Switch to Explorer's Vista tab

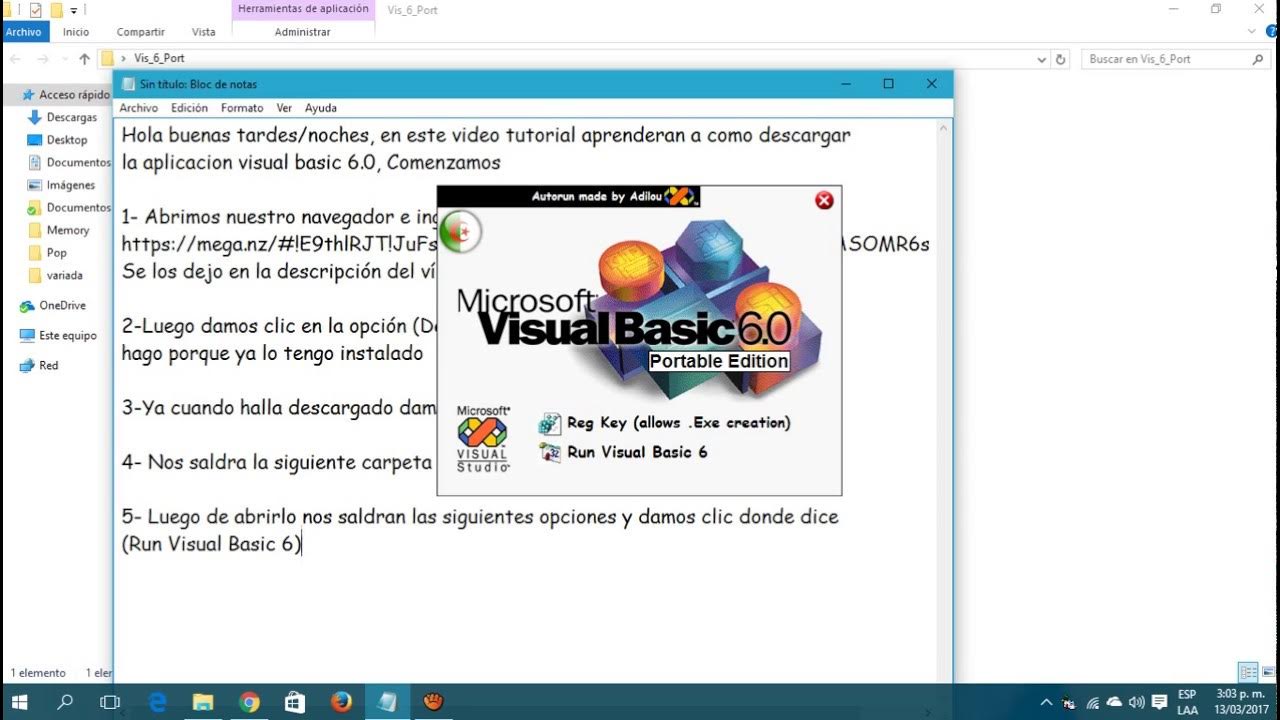(x=204, y=32)
